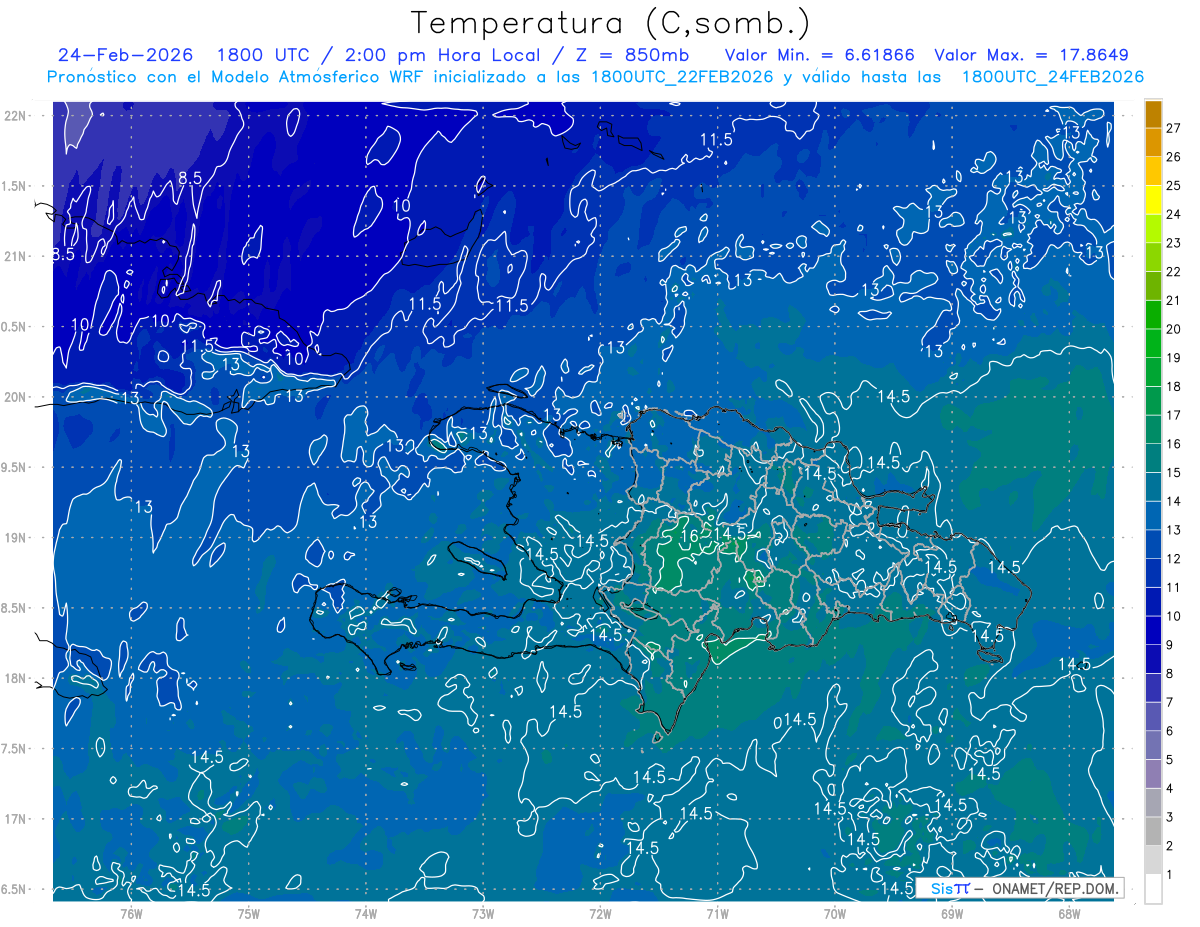
Task: Click the '1800UTC_22FEB2026' initialization time
Action: pos(682,77)
